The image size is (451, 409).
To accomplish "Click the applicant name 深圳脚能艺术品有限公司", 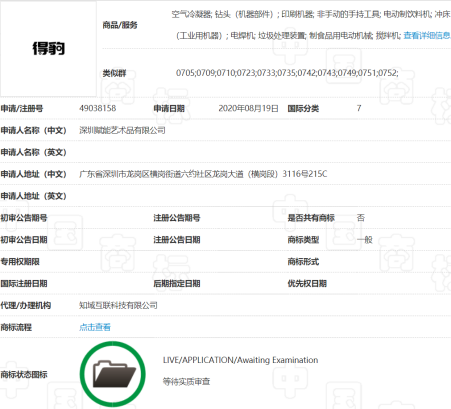I will click(x=122, y=130).
